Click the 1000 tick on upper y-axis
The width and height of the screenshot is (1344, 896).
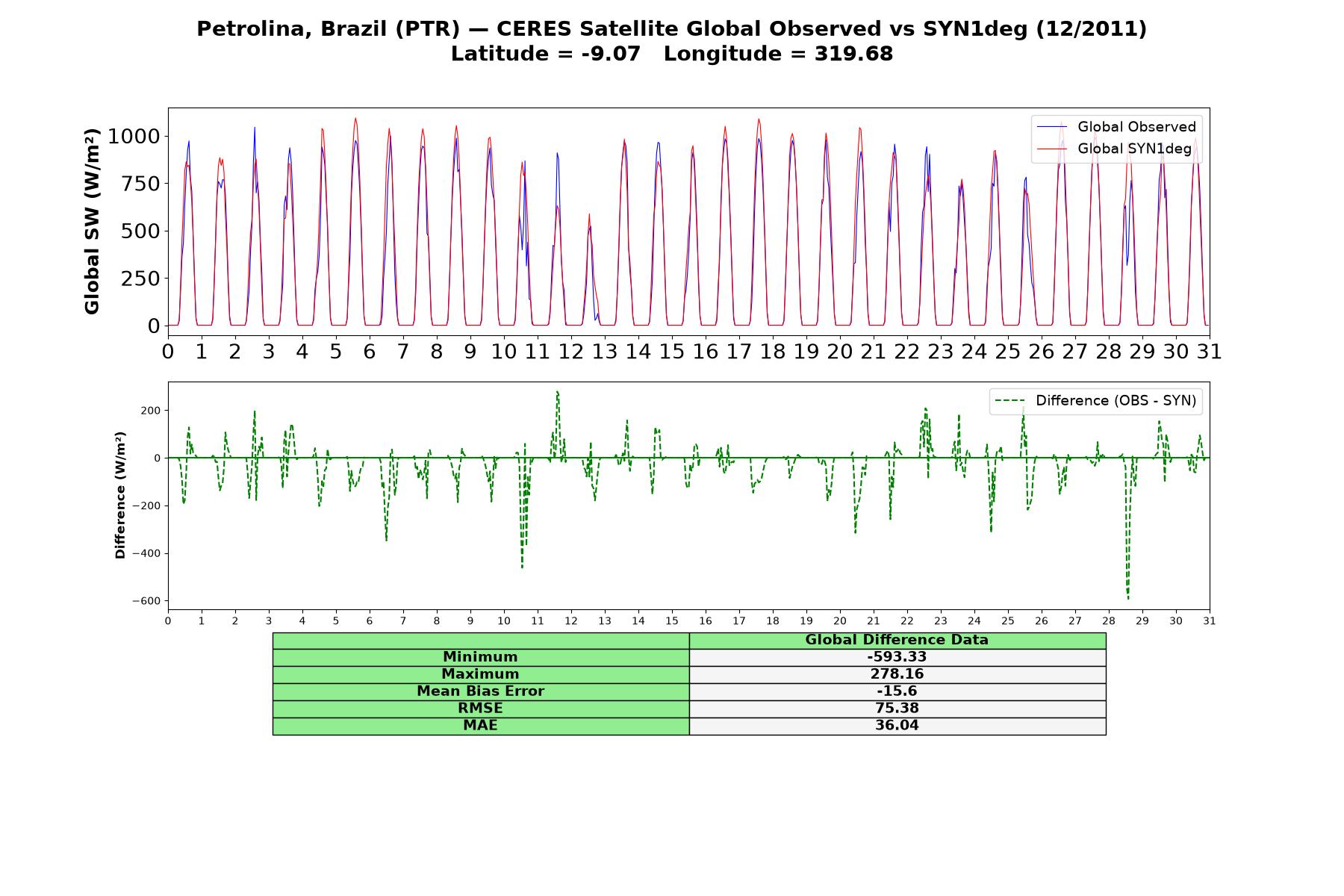pos(134,136)
